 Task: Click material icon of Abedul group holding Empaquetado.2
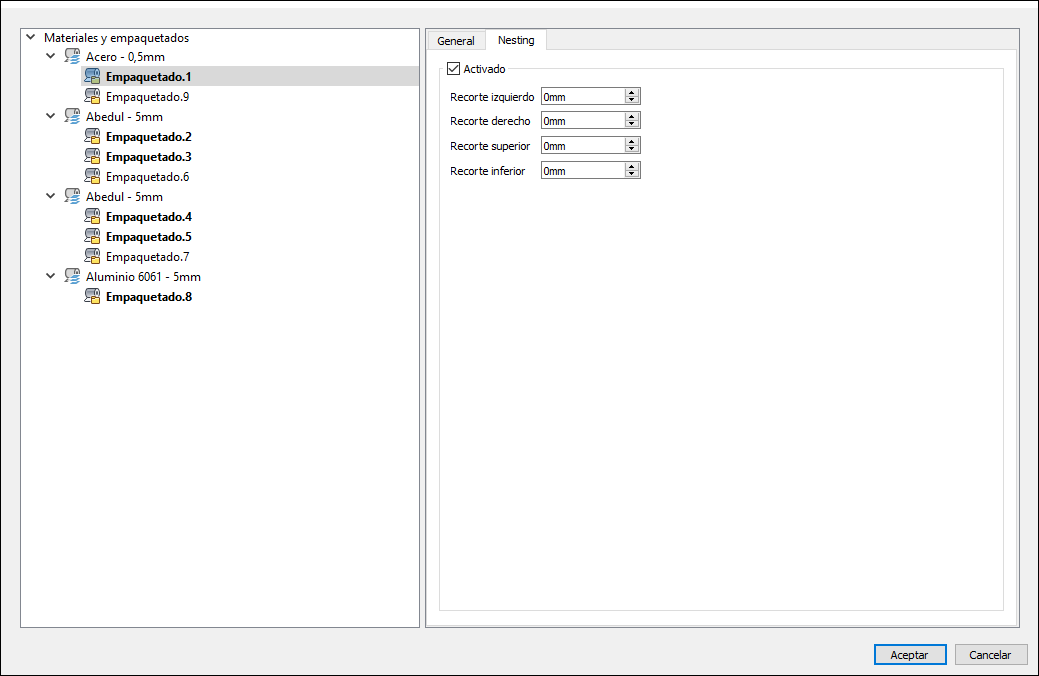[x=72, y=116]
